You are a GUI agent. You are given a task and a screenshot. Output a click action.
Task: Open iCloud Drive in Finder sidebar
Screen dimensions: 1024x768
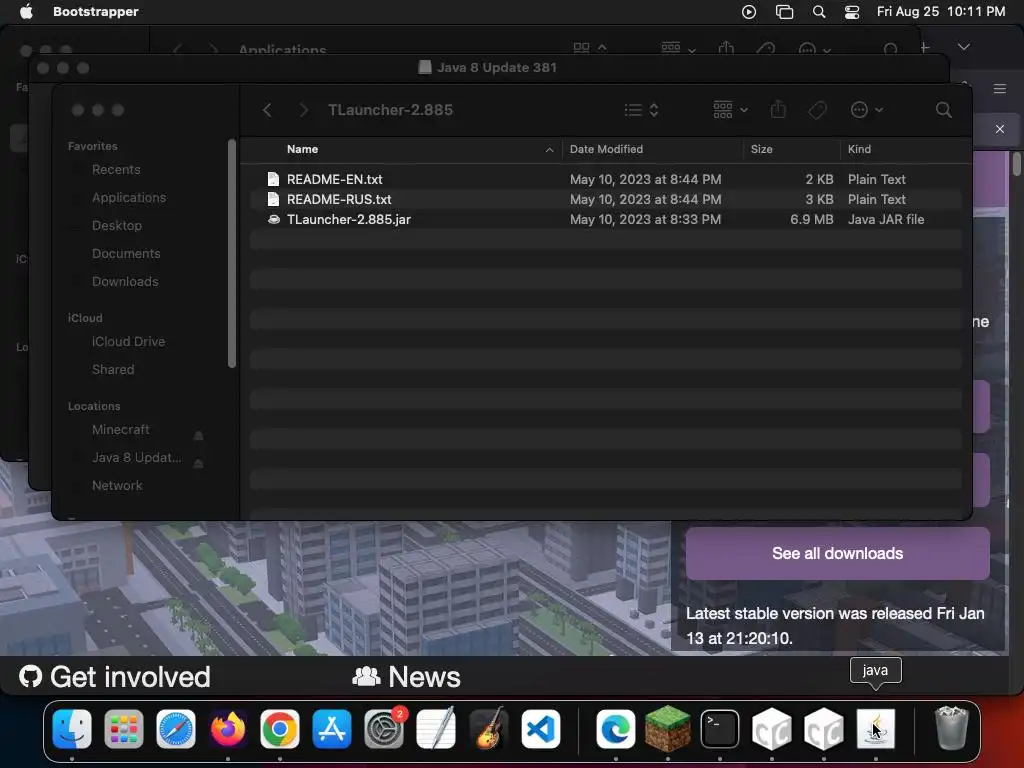click(128, 342)
